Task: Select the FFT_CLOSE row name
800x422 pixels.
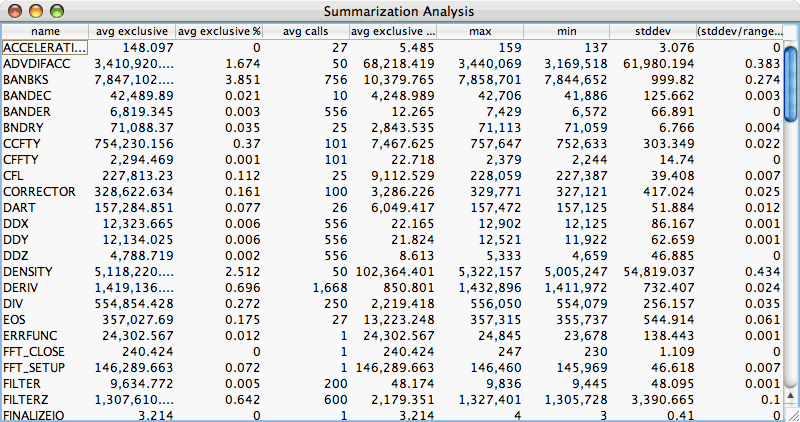Action: coord(34,352)
